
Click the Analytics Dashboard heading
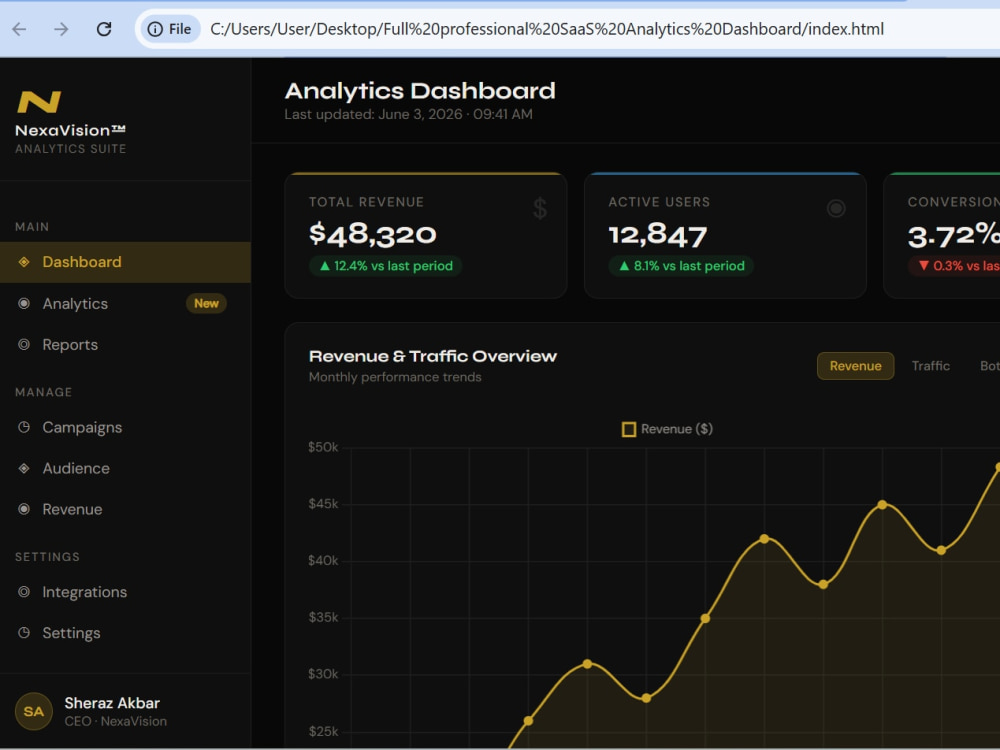coord(420,91)
